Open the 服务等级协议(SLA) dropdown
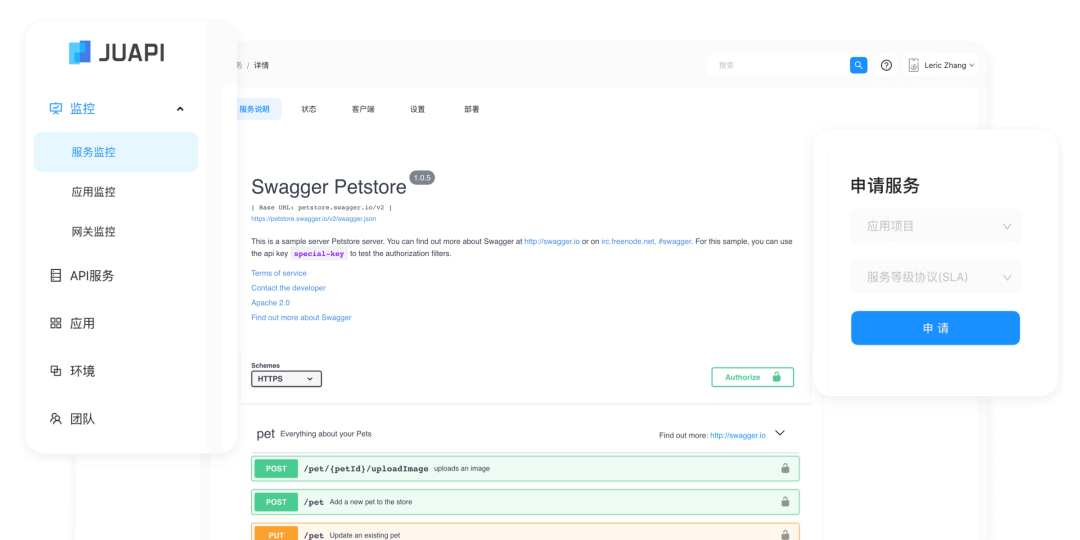The image size is (1080, 540). click(x=935, y=278)
